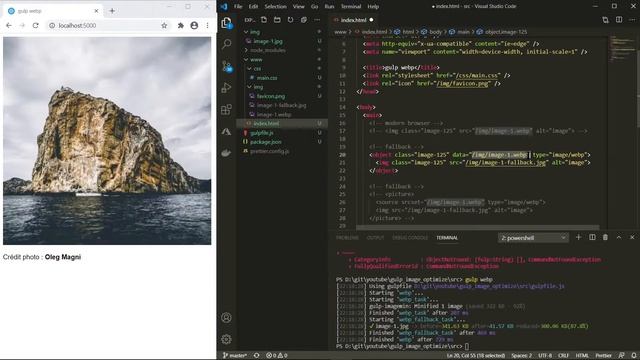The height and width of the screenshot is (360, 640).
Task: Create a new terminal with plus icon
Action: (578, 238)
